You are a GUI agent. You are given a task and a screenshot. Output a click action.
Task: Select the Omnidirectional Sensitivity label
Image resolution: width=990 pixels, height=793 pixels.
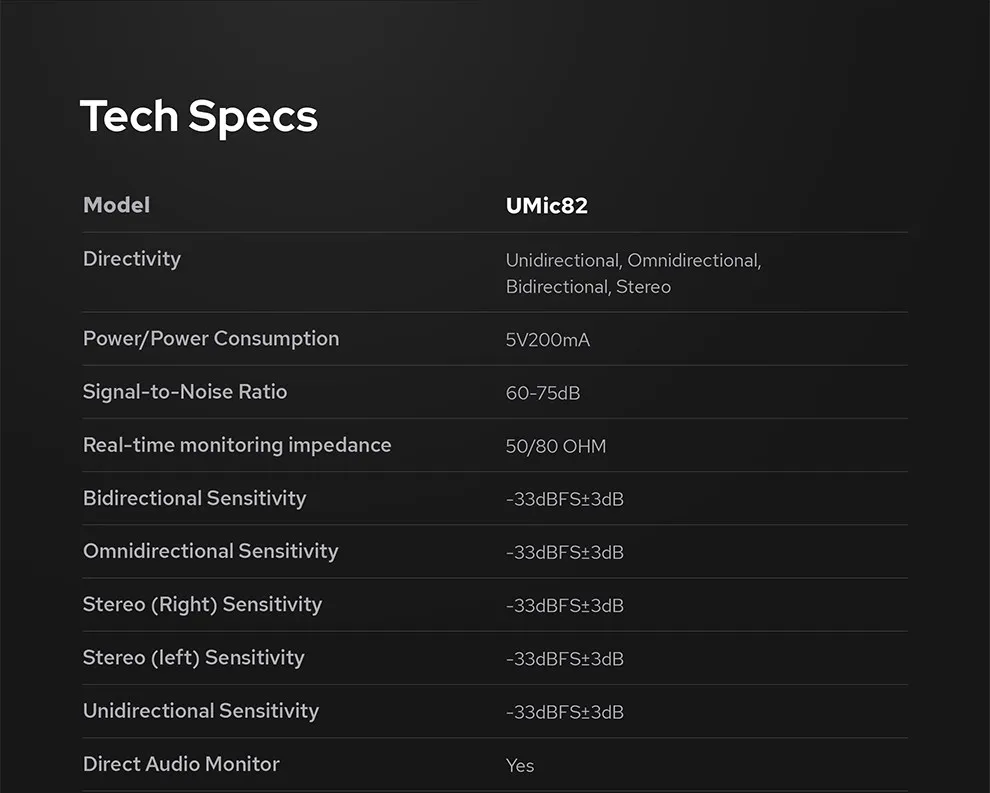[x=211, y=551]
